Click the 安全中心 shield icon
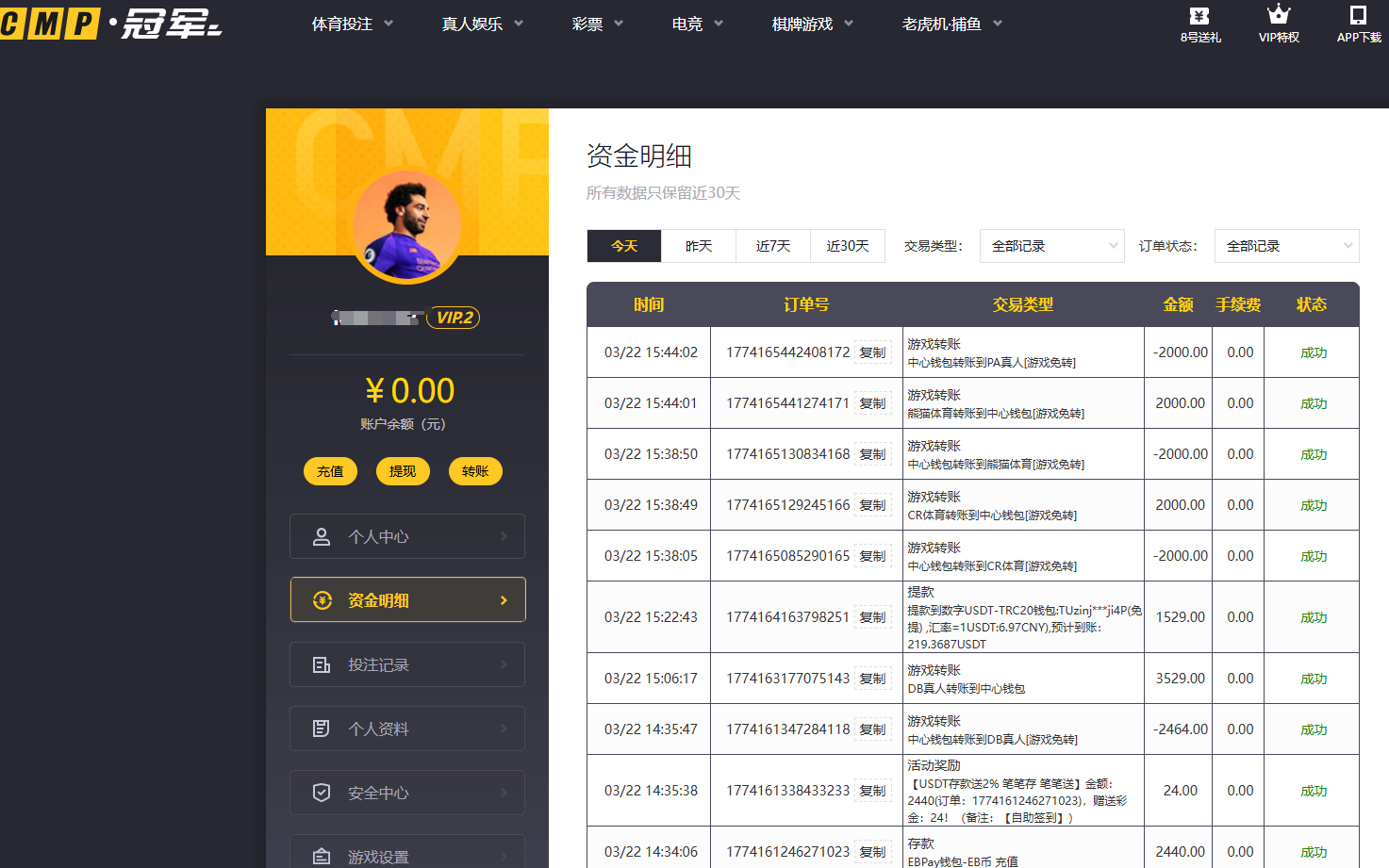 [x=322, y=793]
